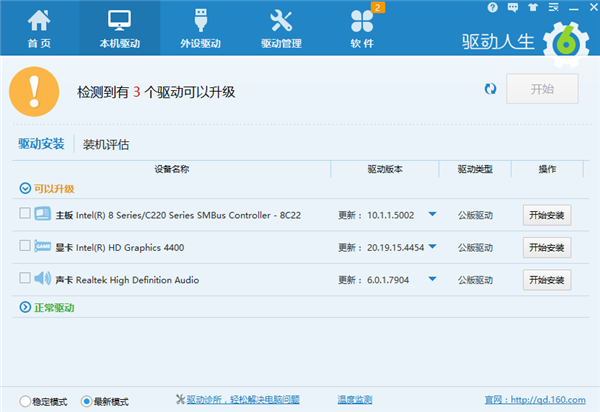Check the 显卡 Intel HD Graphics checkbox
The height and width of the screenshot is (412, 600).
tap(25, 246)
